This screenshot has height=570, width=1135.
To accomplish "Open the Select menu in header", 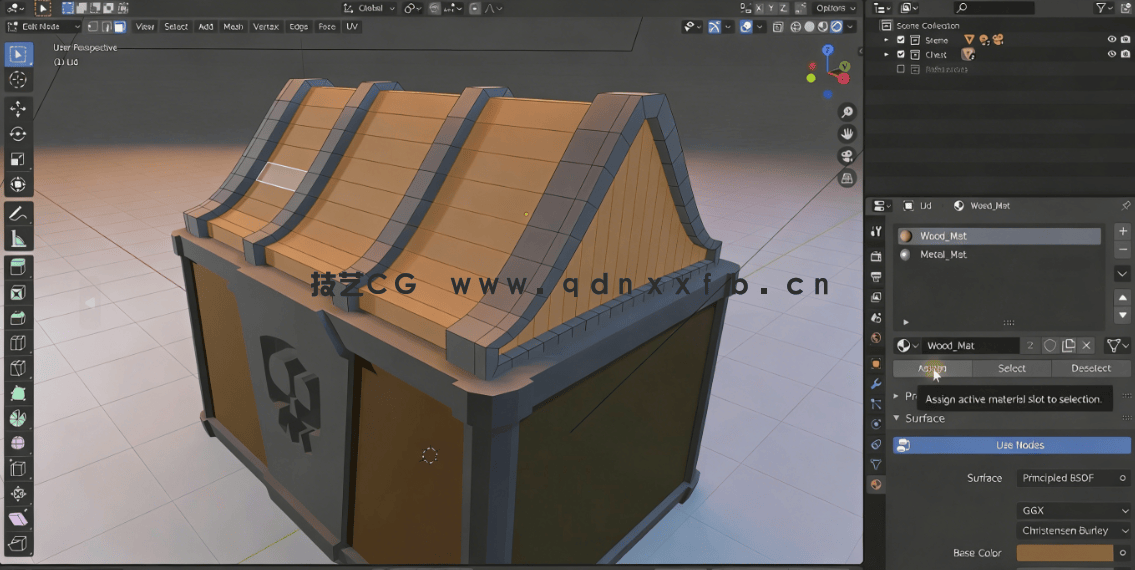I will point(176,27).
